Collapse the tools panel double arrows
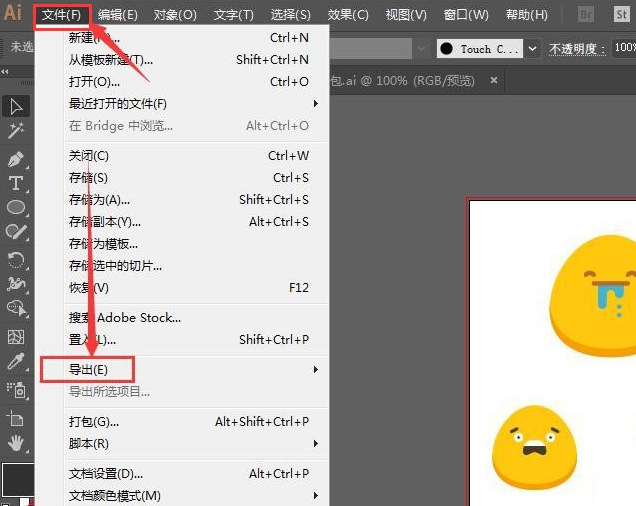The width and height of the screenshot is (636, 506). pos(5,71)
